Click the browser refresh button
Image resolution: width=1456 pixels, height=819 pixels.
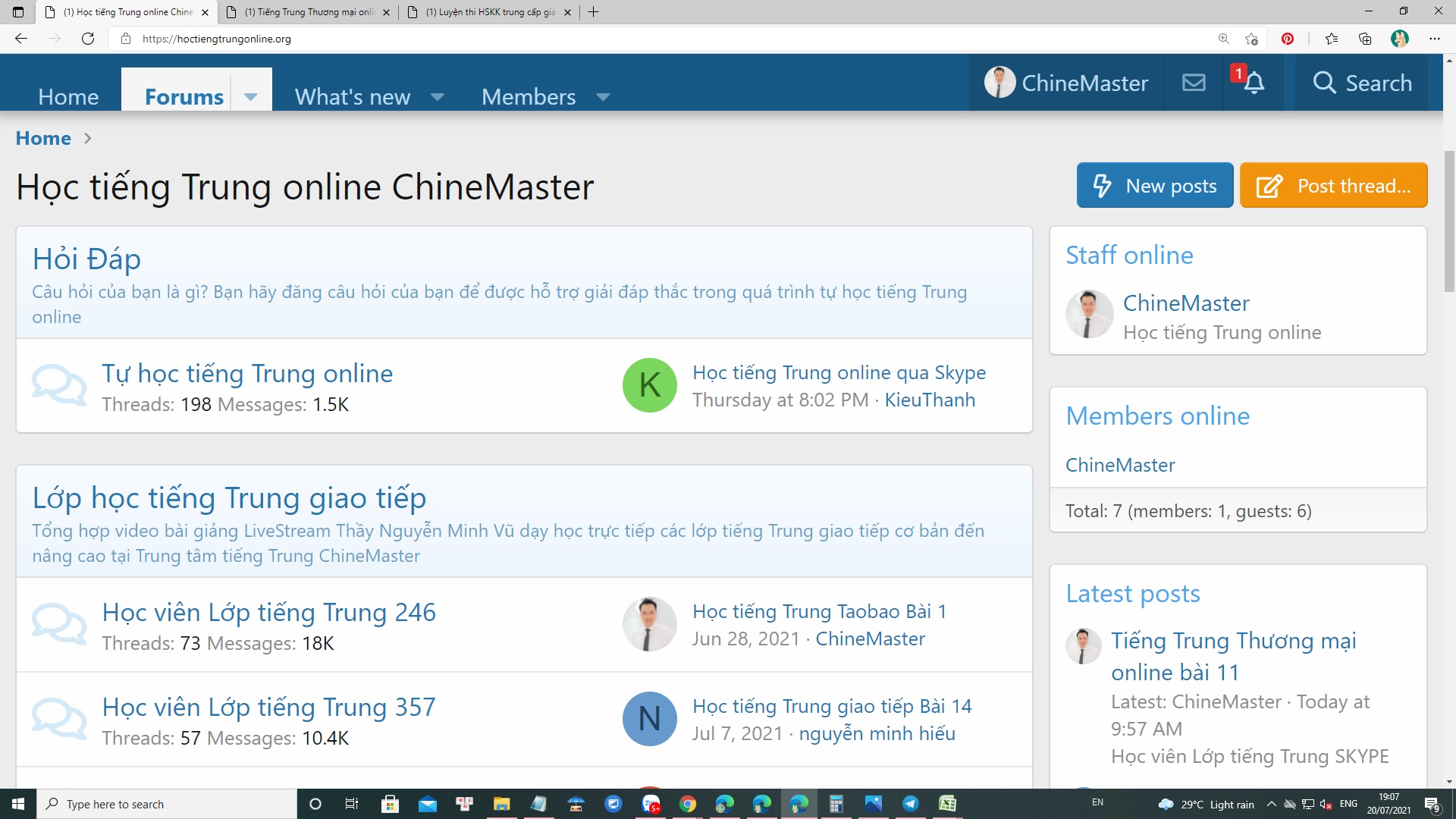[x=88, y=39]
